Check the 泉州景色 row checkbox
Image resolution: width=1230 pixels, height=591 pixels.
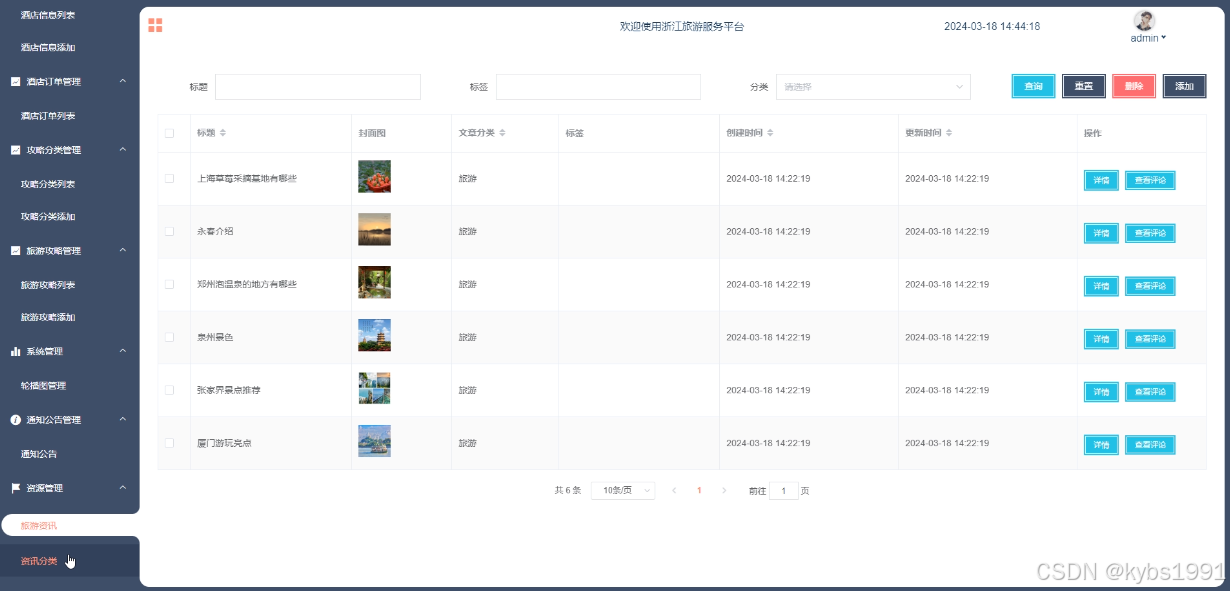pyautogui.click(x=169, y=337)
